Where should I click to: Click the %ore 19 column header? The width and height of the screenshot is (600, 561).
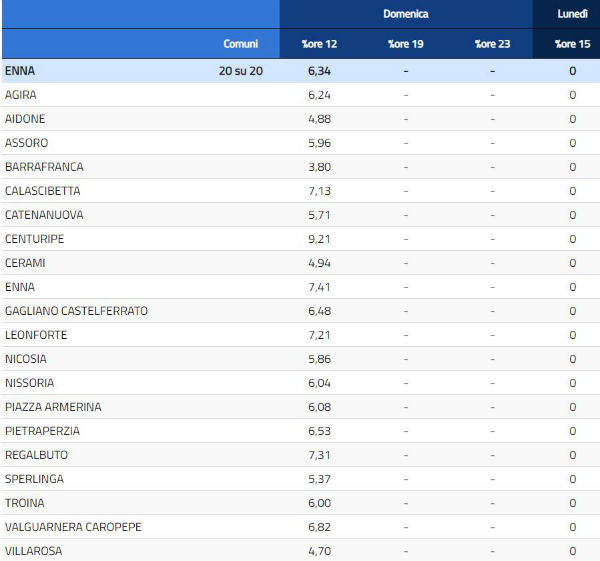point(406,44)
